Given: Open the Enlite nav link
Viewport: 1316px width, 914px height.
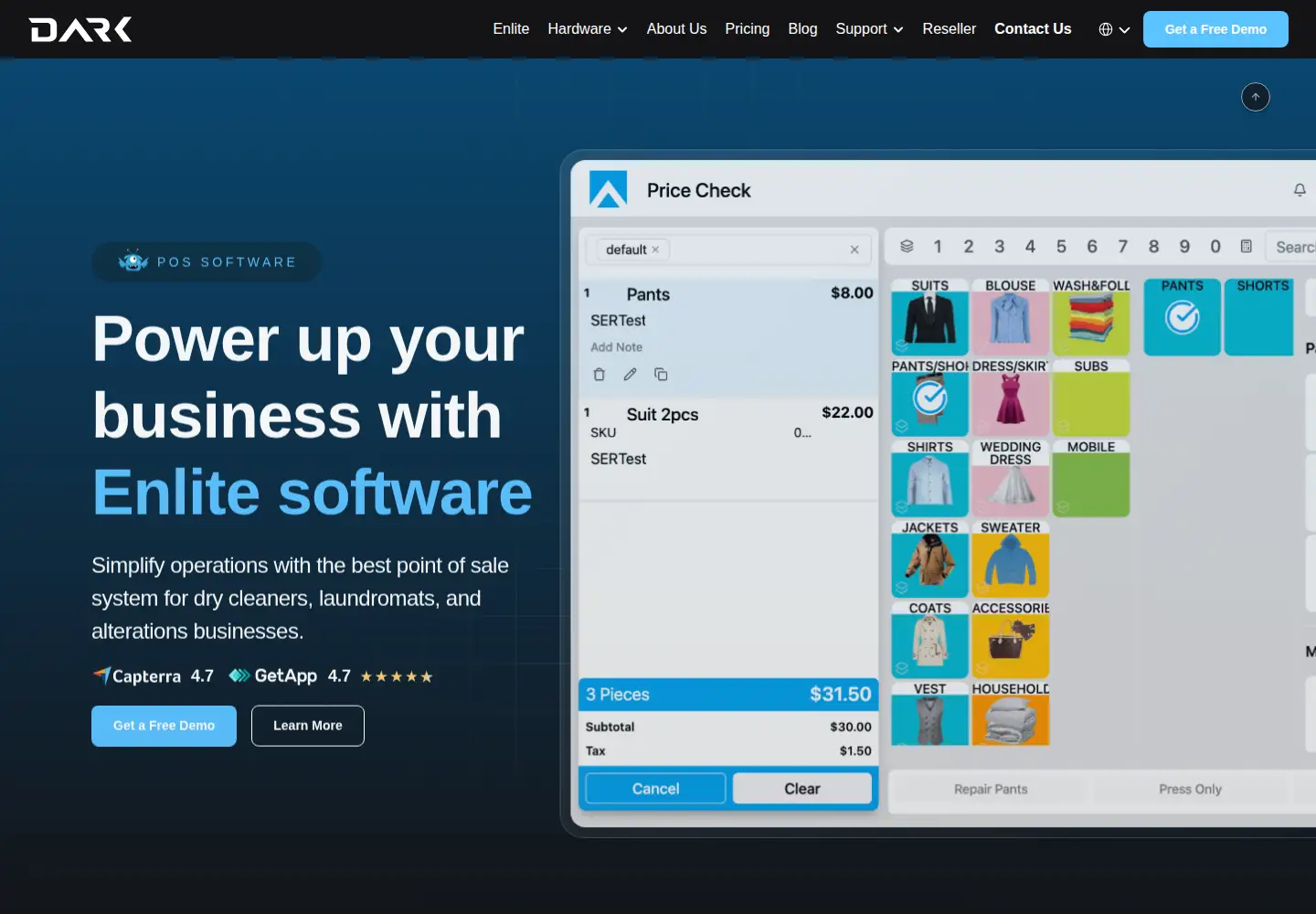Looking at the screenshot, I should click(511, 29).
